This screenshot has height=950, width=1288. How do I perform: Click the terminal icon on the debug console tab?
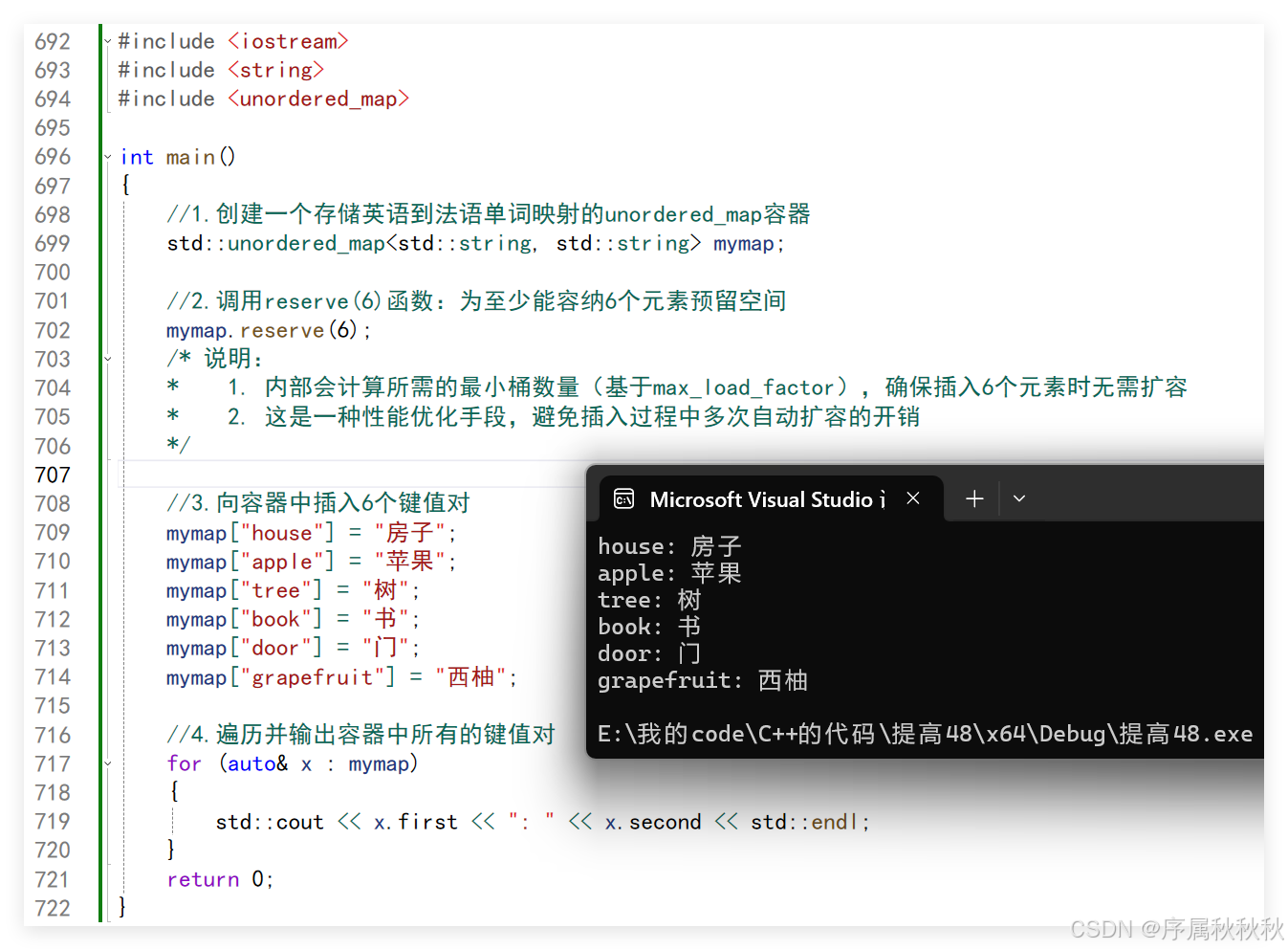pos(622,498)
